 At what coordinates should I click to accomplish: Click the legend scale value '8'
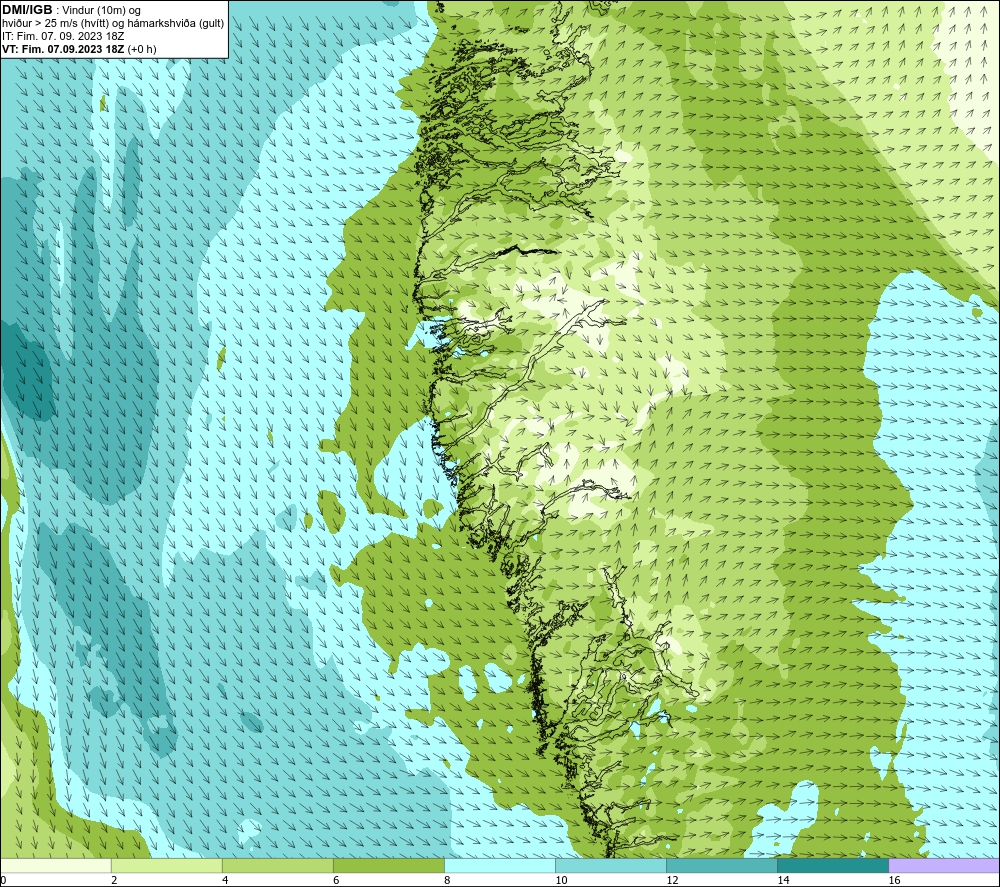coord(447,880)
